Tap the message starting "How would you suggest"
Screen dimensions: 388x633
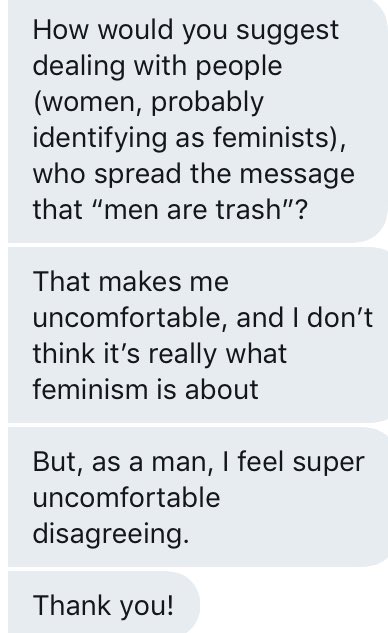coord(198,121)
